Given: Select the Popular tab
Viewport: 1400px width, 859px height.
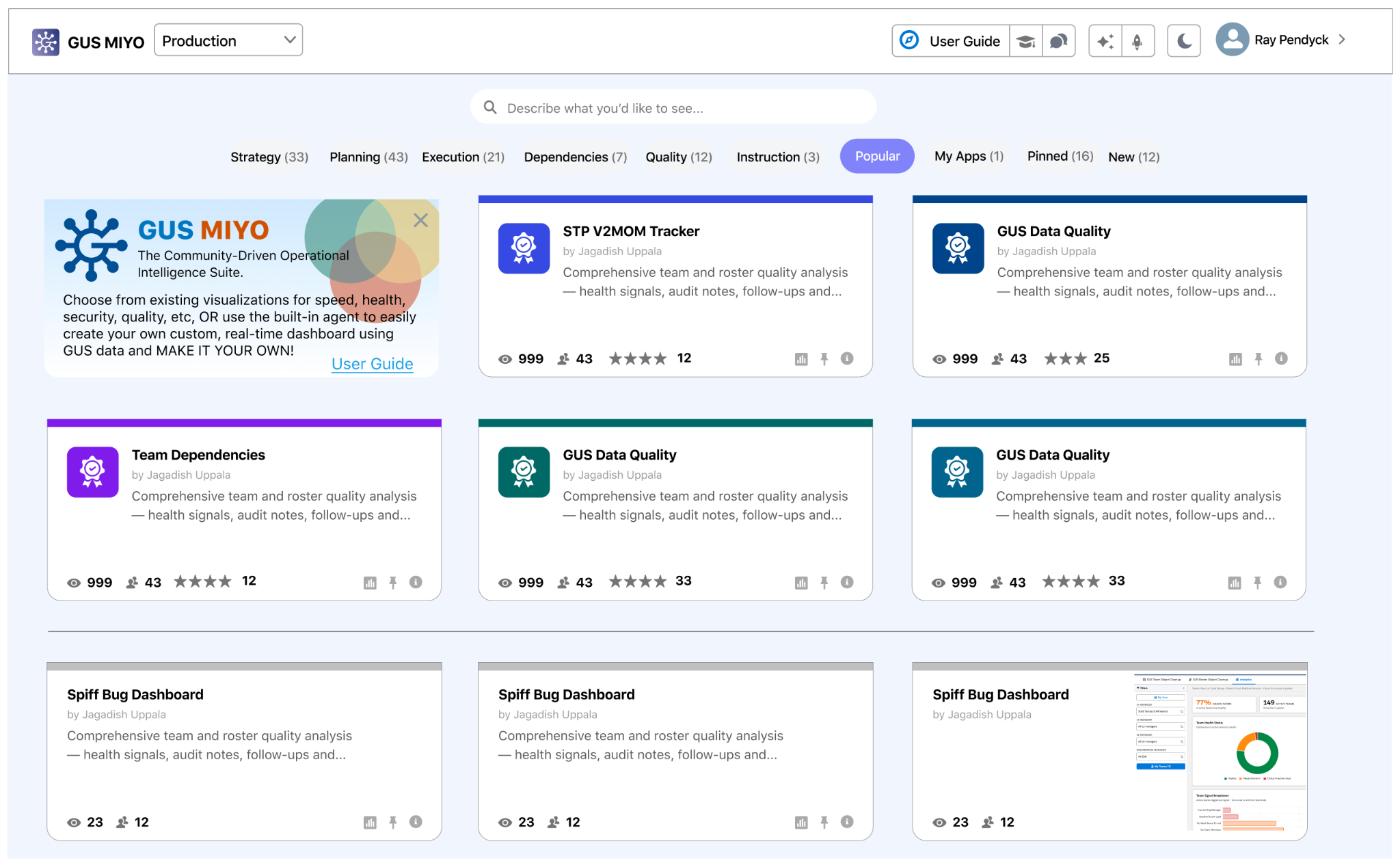Looking at the screenshot, I should (877, 156).
